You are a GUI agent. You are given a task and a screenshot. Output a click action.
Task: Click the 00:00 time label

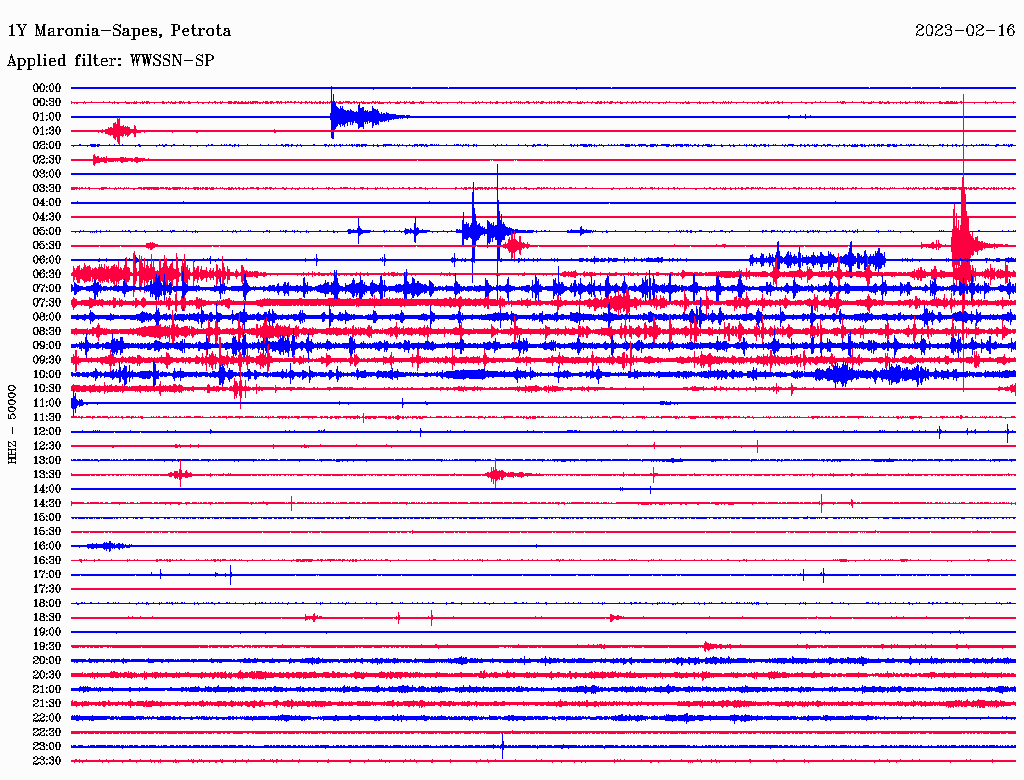(47, 88)
